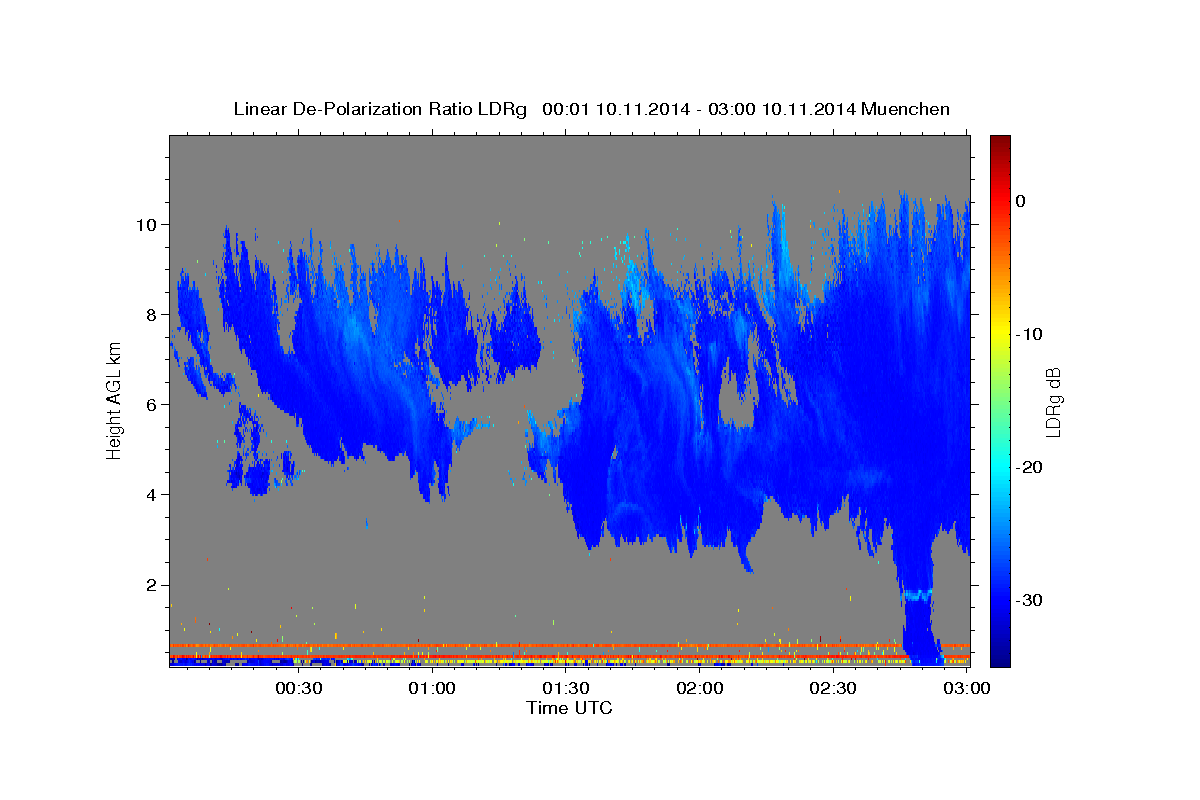Click the cyan melting layer near 02:50
This screenshot has height=800, width=1200.
916,594
